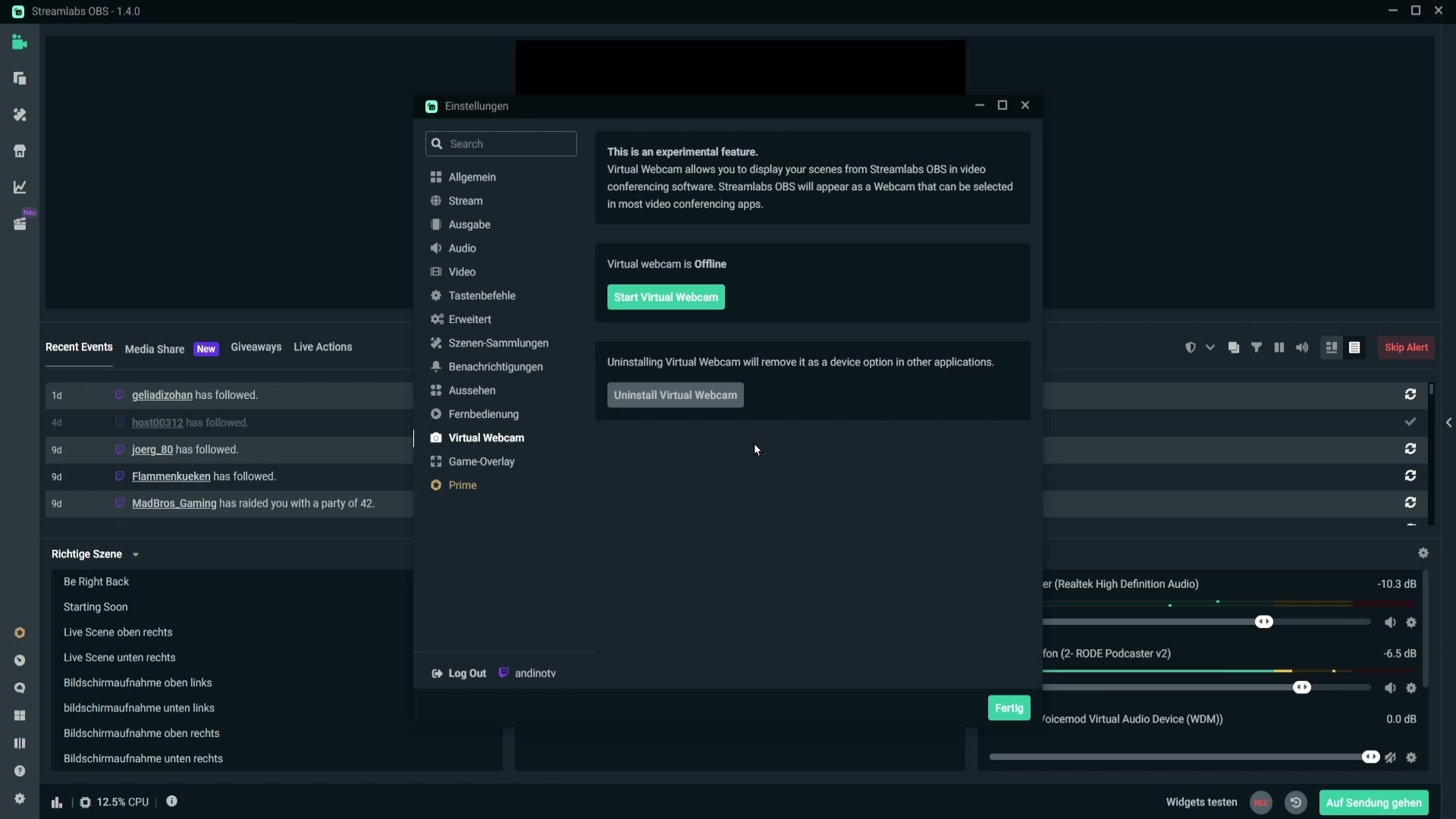Select Audio in settings menu

click(x=462, y=249)
